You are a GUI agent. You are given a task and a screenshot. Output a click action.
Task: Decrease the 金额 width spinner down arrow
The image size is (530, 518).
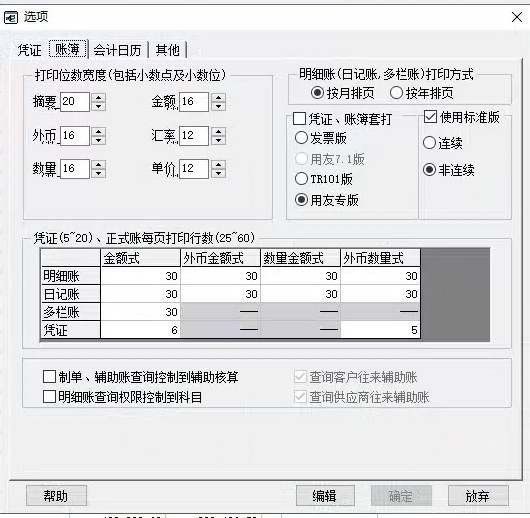point(218,107)
